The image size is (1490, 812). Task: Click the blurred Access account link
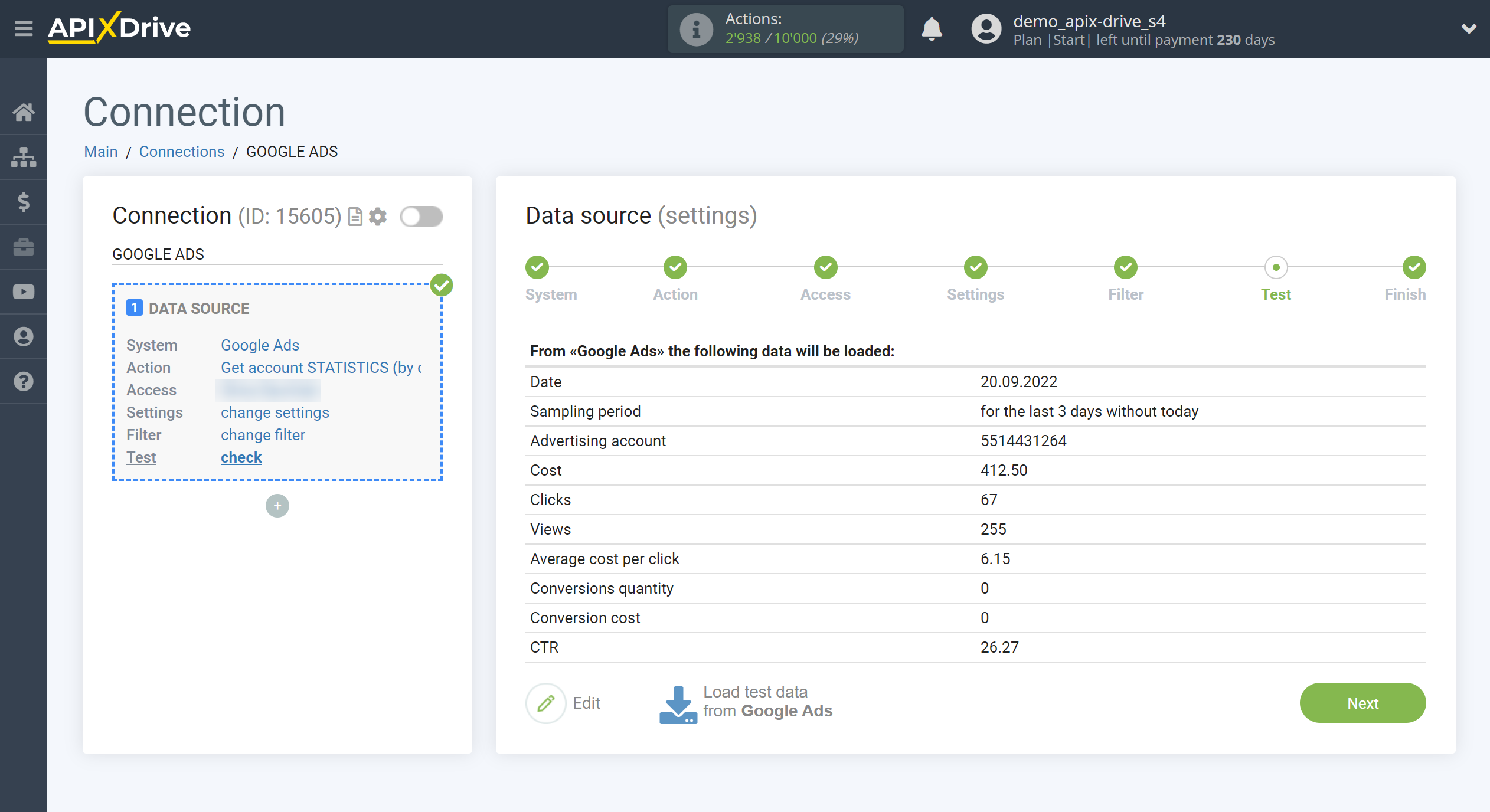point(269,390)
